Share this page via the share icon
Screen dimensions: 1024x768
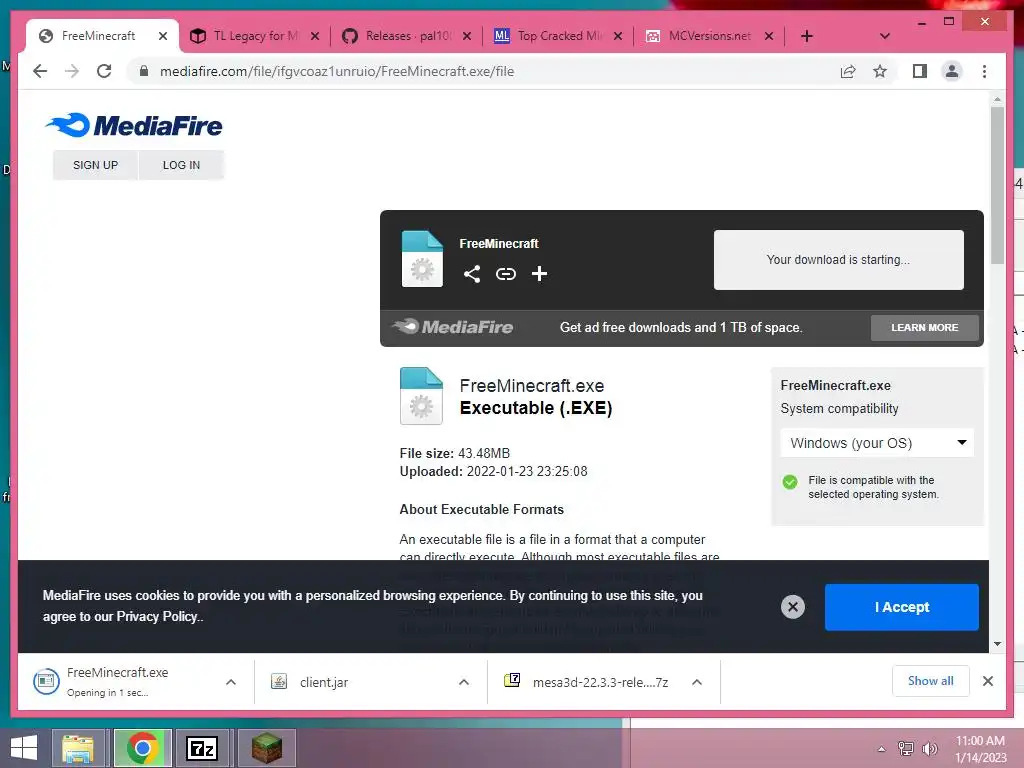coord(848,71)
